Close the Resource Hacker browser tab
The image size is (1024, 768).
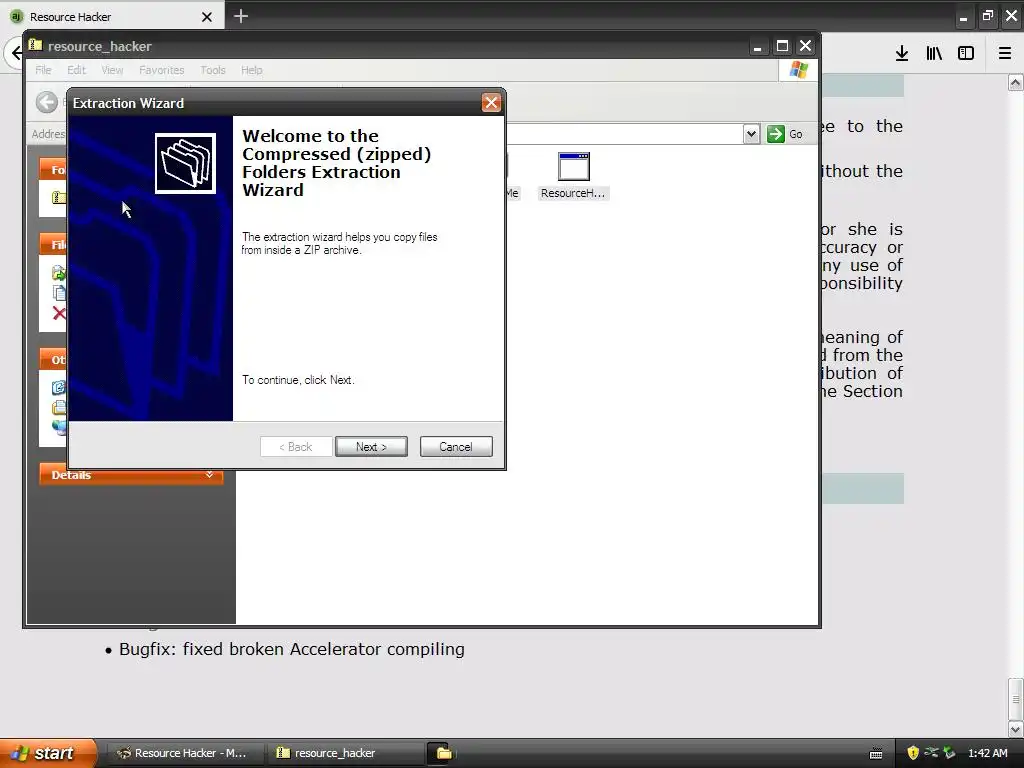coord(206,17)
